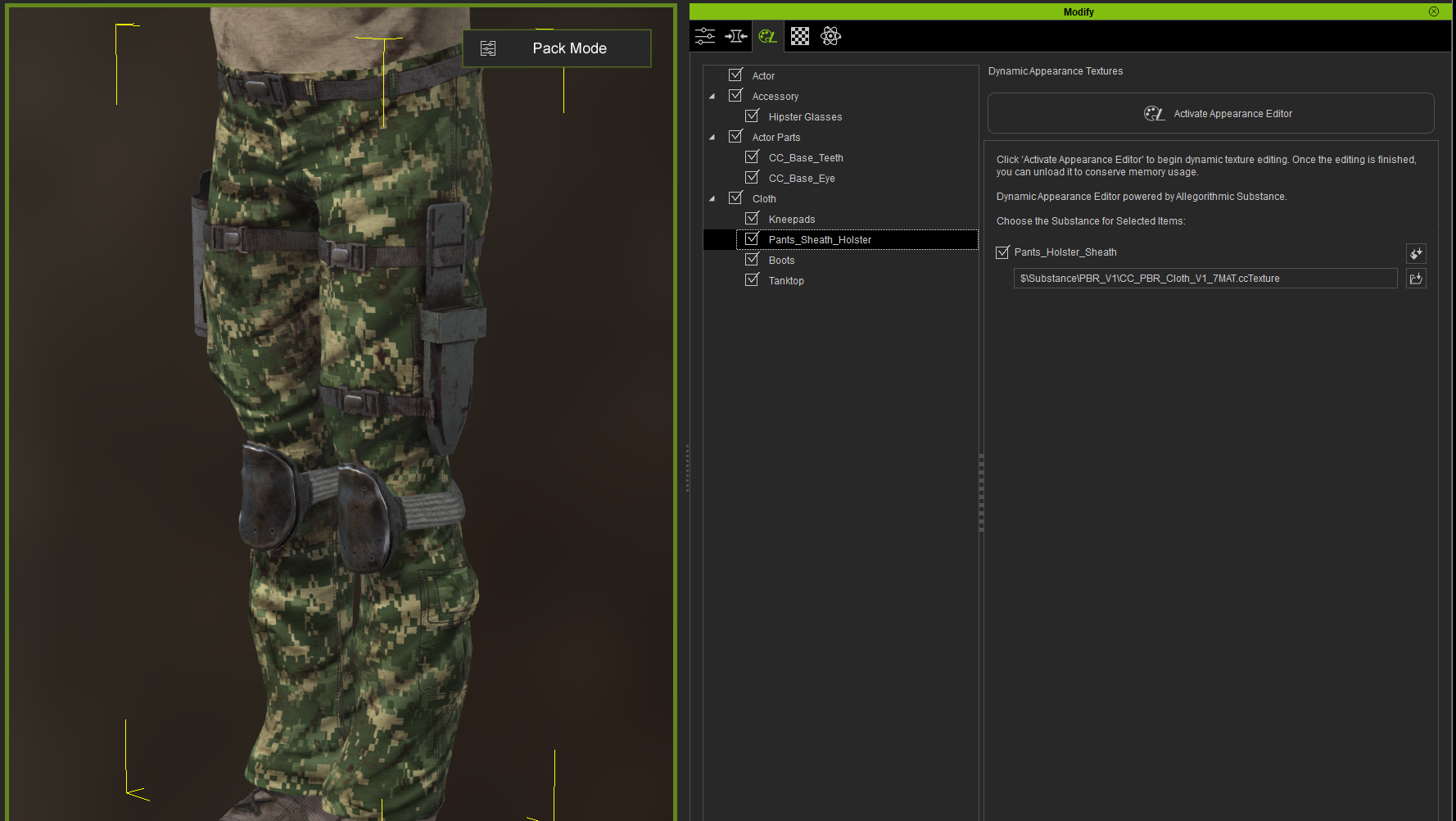Click the Pack Mode list icon

488,48
